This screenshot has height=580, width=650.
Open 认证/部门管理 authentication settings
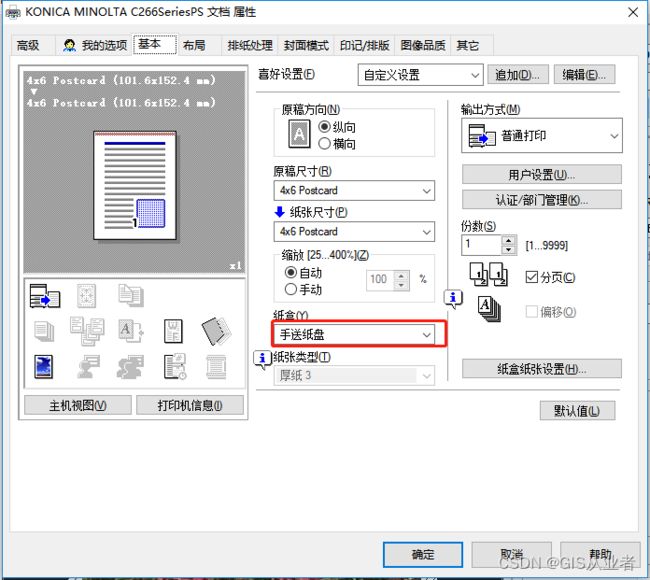point(541,200)
